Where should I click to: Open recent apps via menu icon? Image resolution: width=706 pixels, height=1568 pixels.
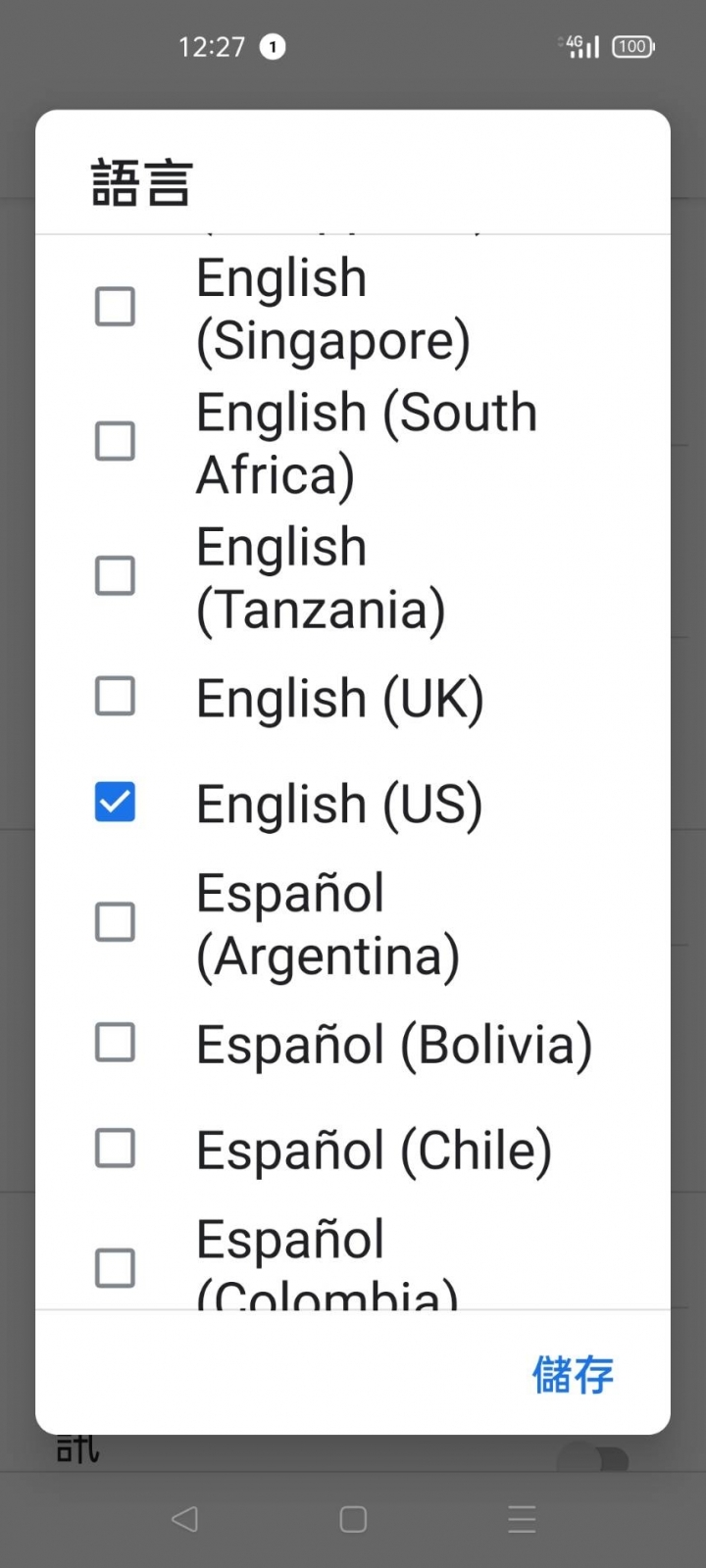tap(522, 1519)
